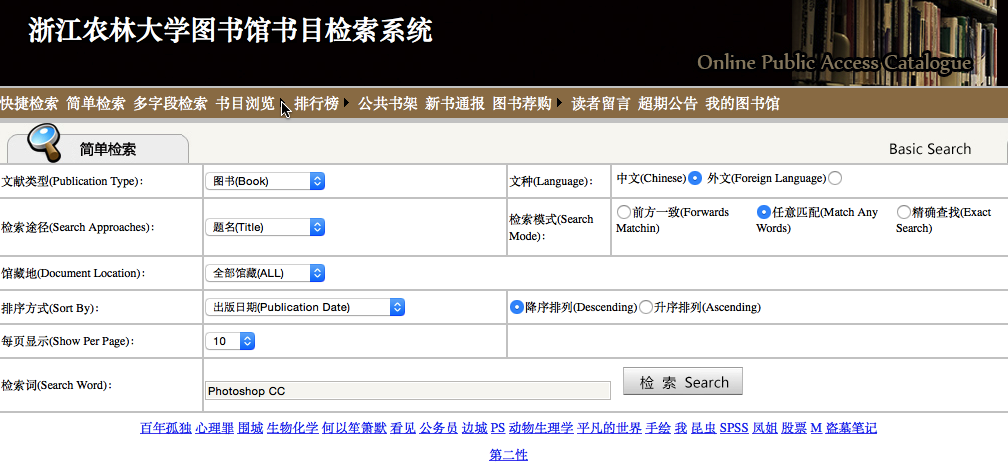Image resolution: width=1008 pixels, height=472 pixels.
Task: Expand the 排行榜 menu arrow
Action: click(347, 103)
